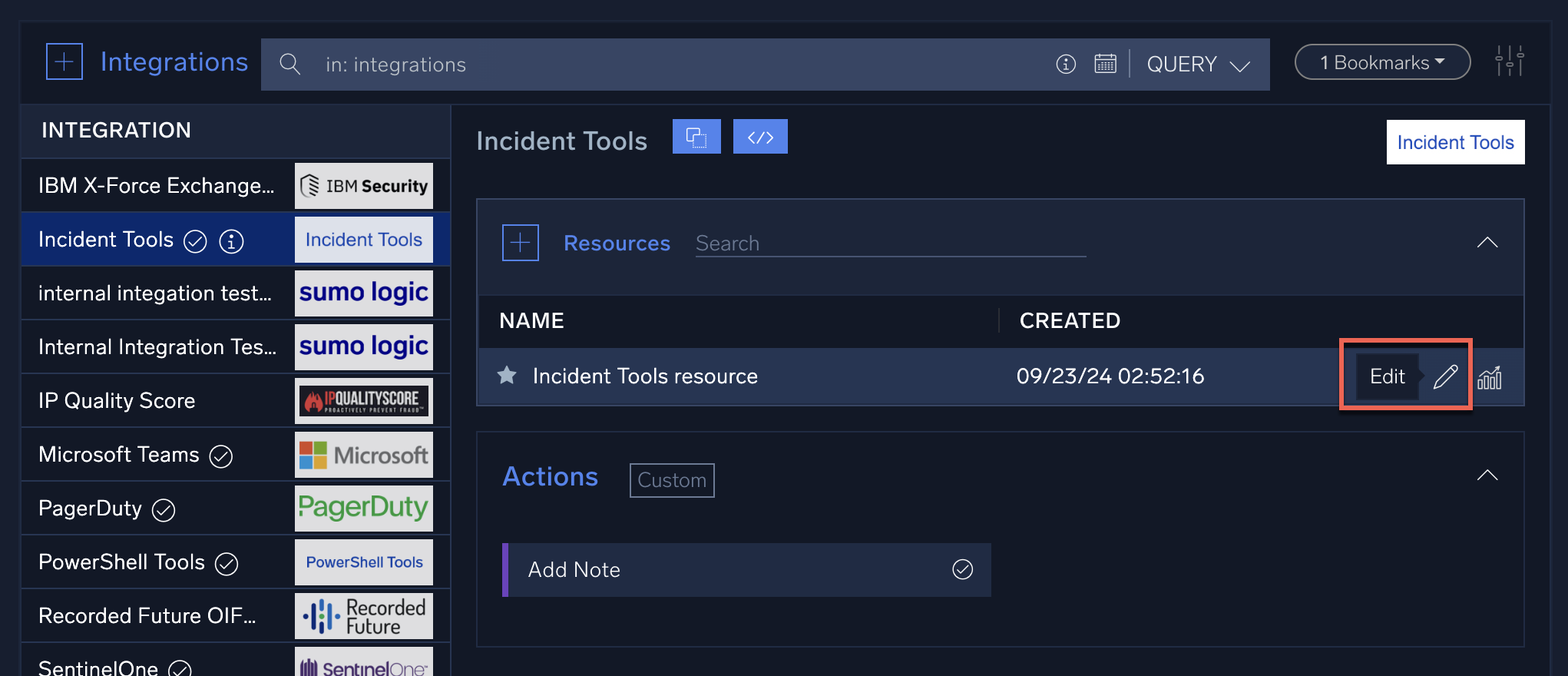This screenshot has height=676, width=1568.
Task: Click the search magnifier icon
Action: [289, 64]
